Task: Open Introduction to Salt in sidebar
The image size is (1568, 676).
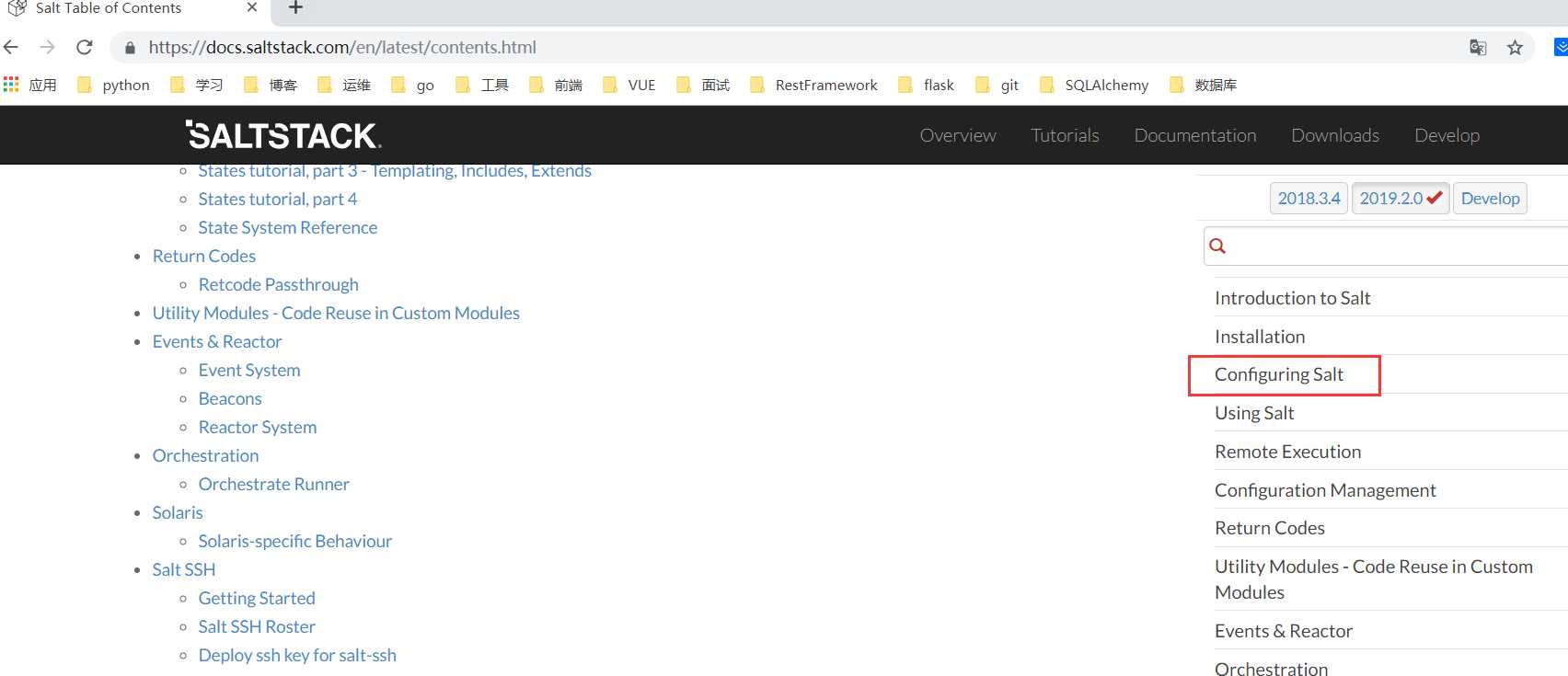Action: pos(1292,298)
